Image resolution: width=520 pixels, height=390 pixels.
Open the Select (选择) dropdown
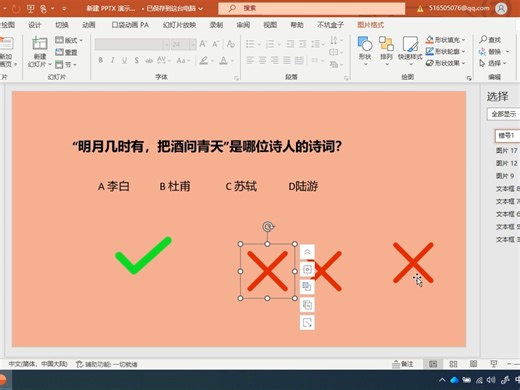[493, 63]
